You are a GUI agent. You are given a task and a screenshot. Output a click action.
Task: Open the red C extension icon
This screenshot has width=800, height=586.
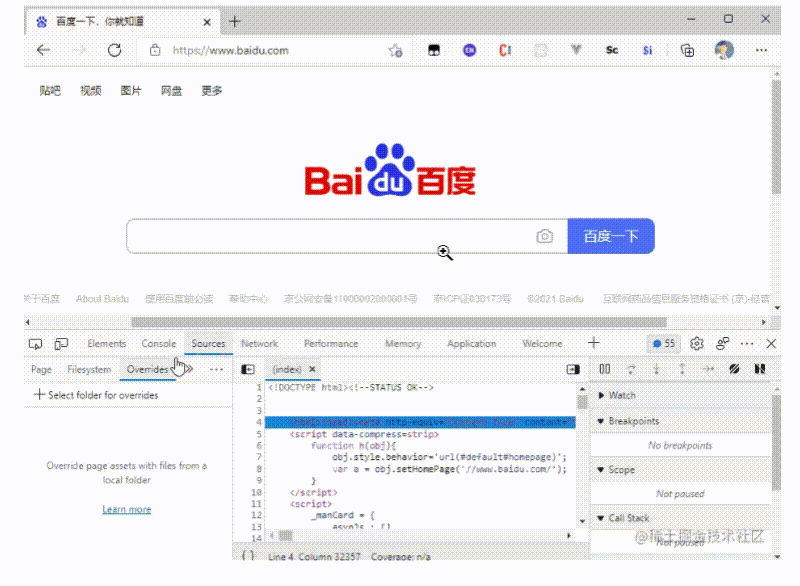click(505, 50)
